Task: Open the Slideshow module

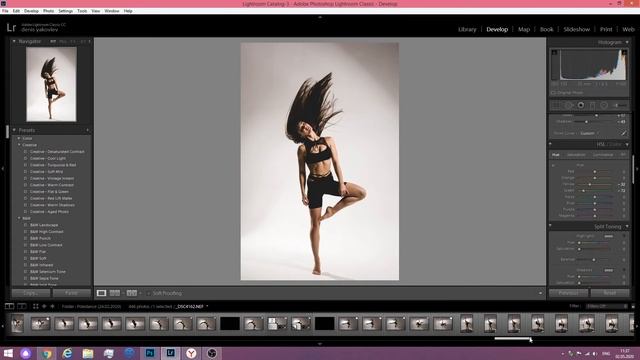Action: (x=576, y=29)
